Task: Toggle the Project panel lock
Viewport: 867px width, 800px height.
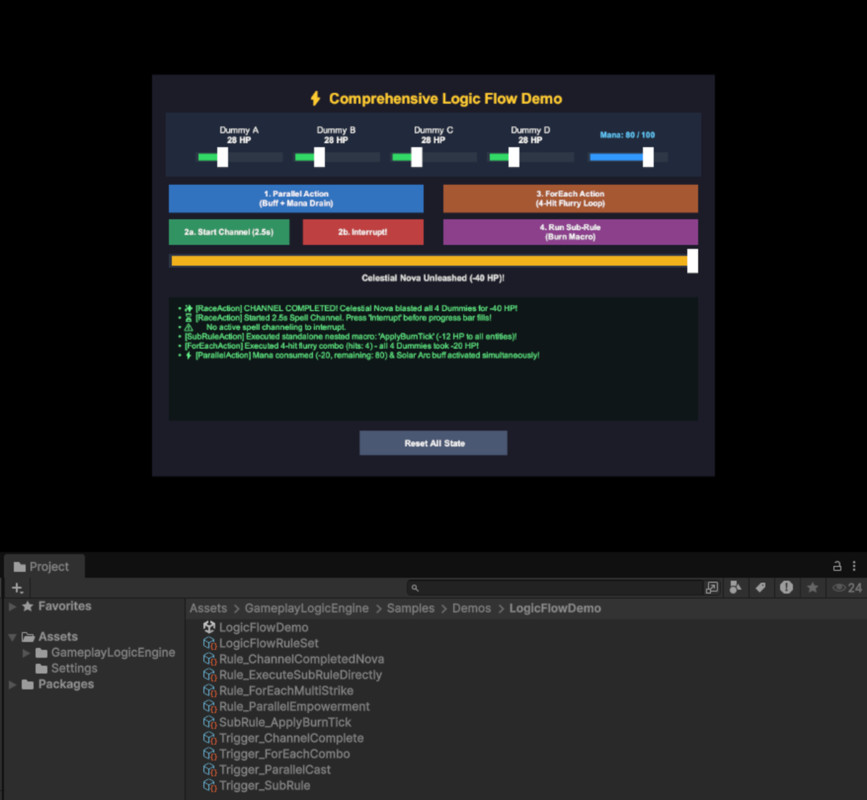Action: pos(837,566)
